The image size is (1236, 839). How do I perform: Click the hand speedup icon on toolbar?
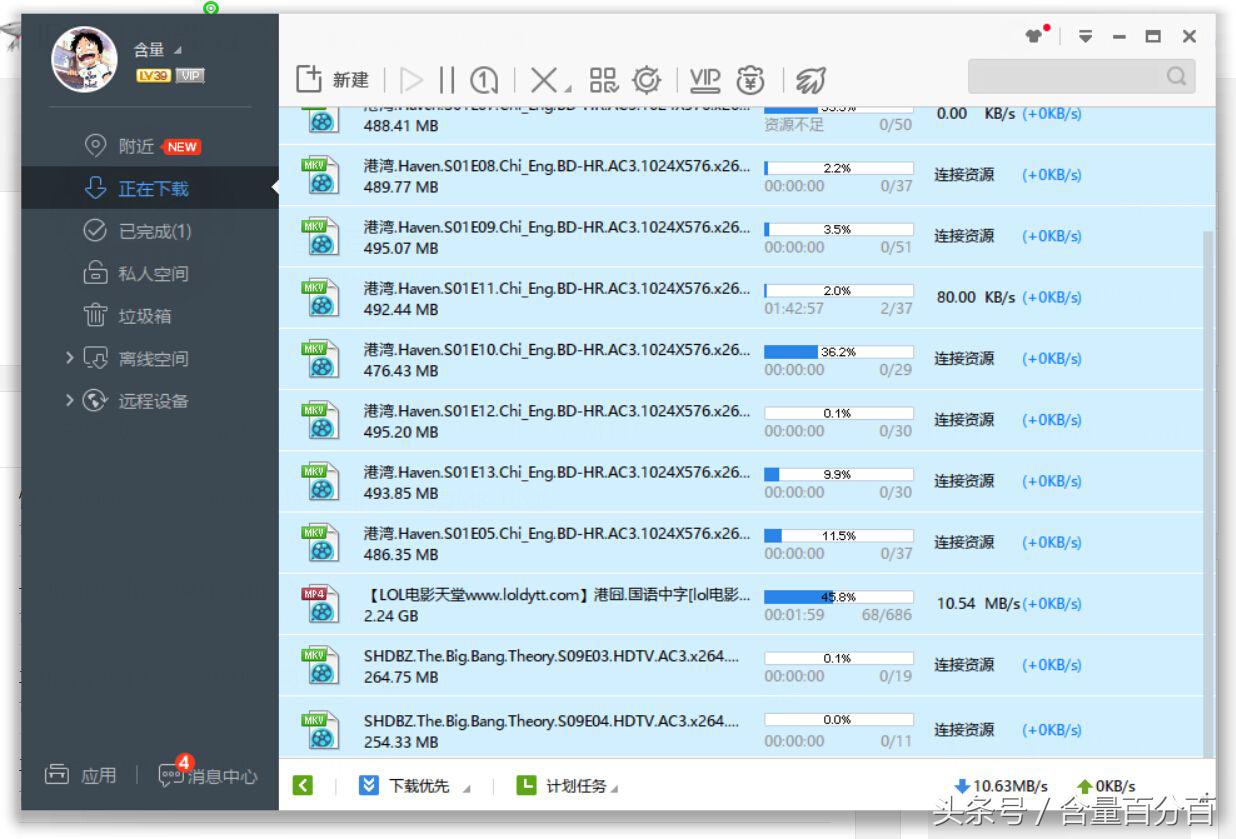(810, 78)
